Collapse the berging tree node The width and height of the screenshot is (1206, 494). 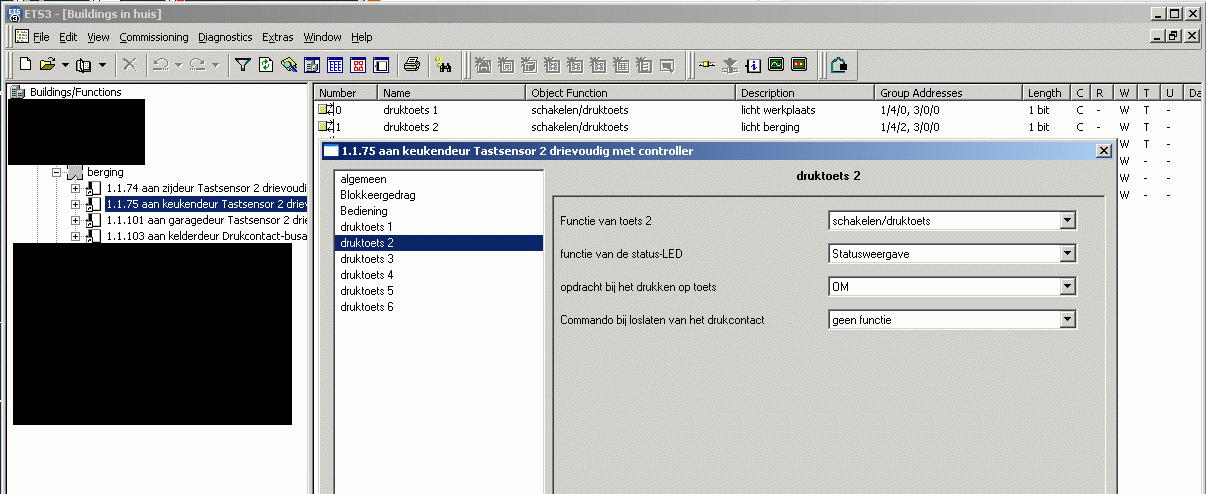pyautogui.click(x=57, y=172)
